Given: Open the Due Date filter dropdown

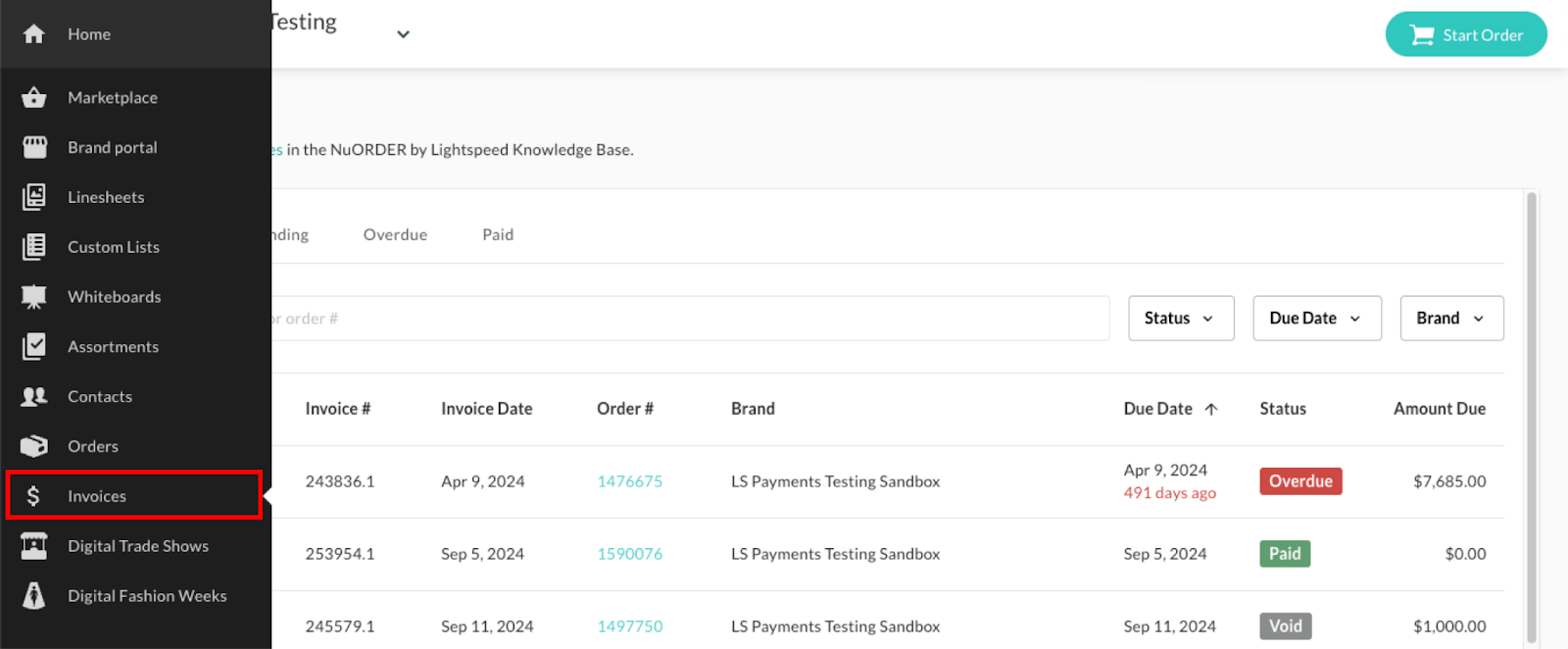Looking at the screenshot, I should (x=1316, y=319).
